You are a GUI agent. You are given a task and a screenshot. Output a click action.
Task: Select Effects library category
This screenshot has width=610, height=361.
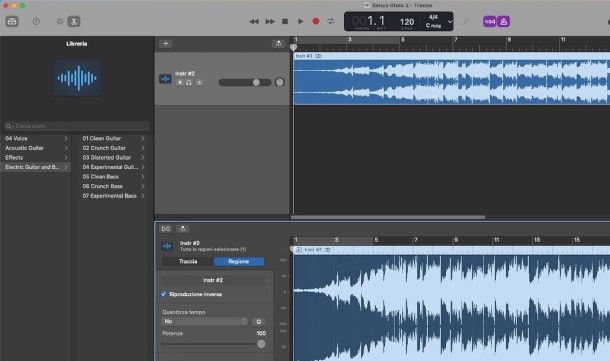pyautogui.click(x=14, y=158)
